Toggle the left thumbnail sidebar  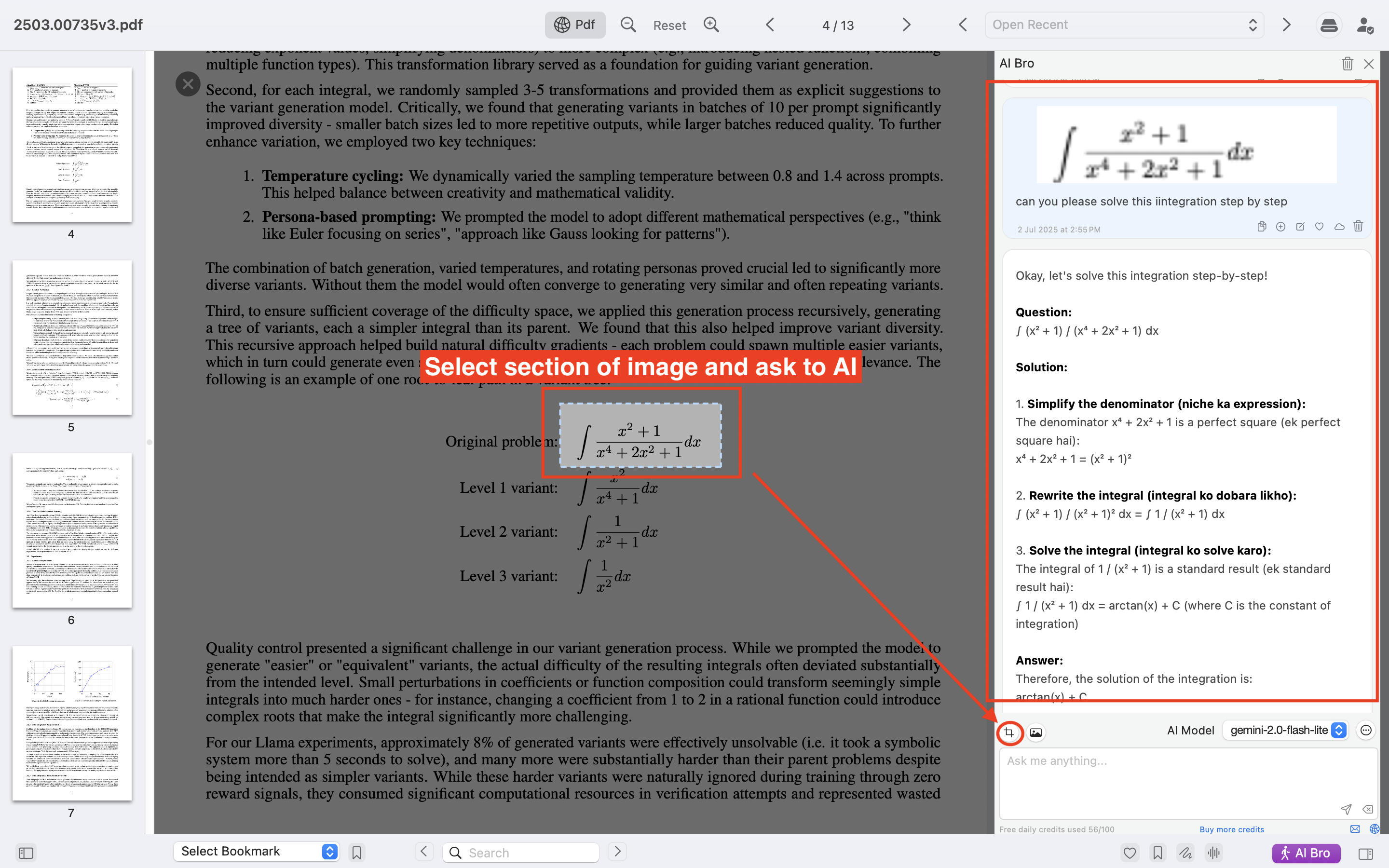click(x=26, y=853)
